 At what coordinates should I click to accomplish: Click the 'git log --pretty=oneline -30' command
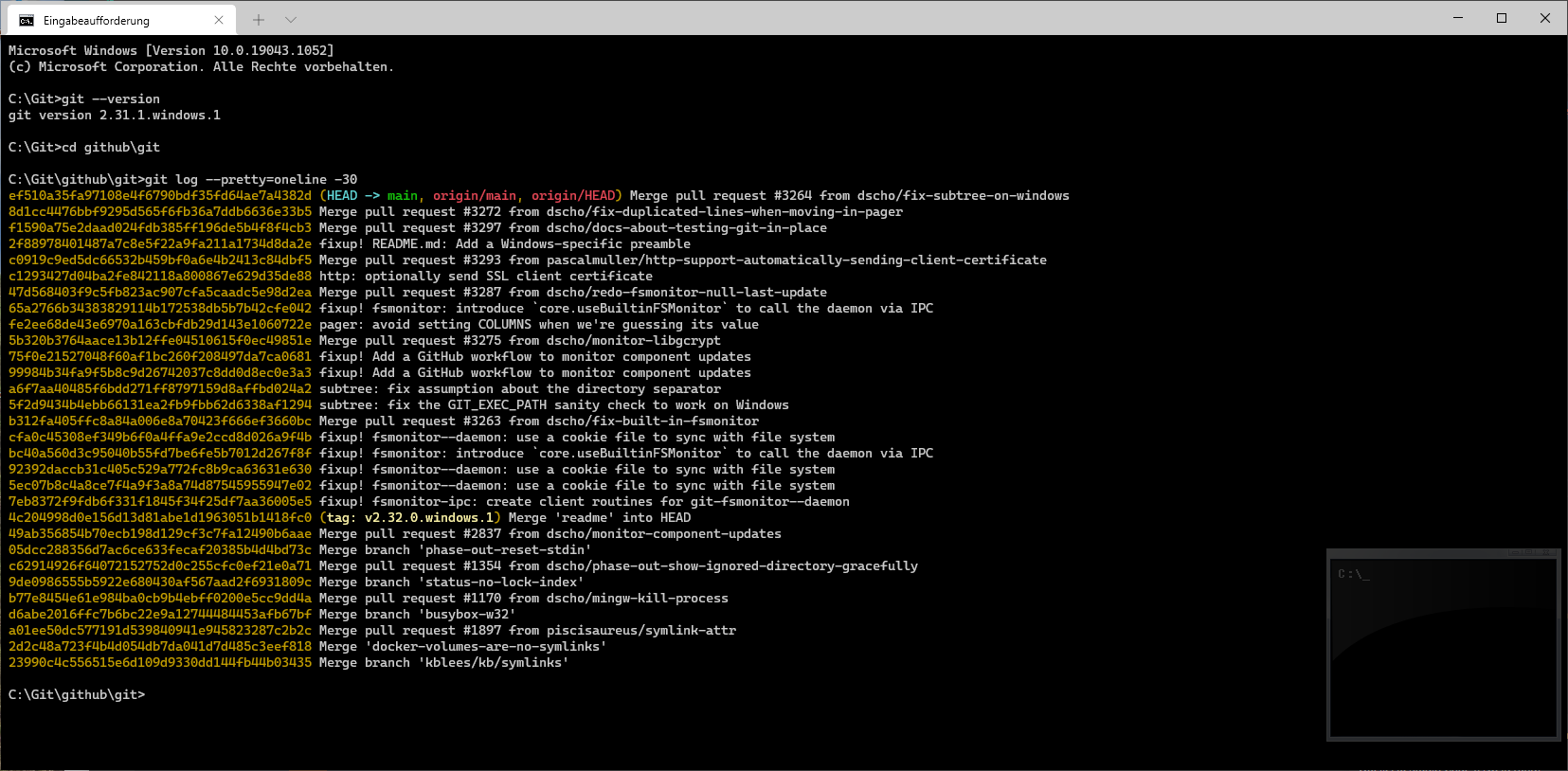[251, 180]
